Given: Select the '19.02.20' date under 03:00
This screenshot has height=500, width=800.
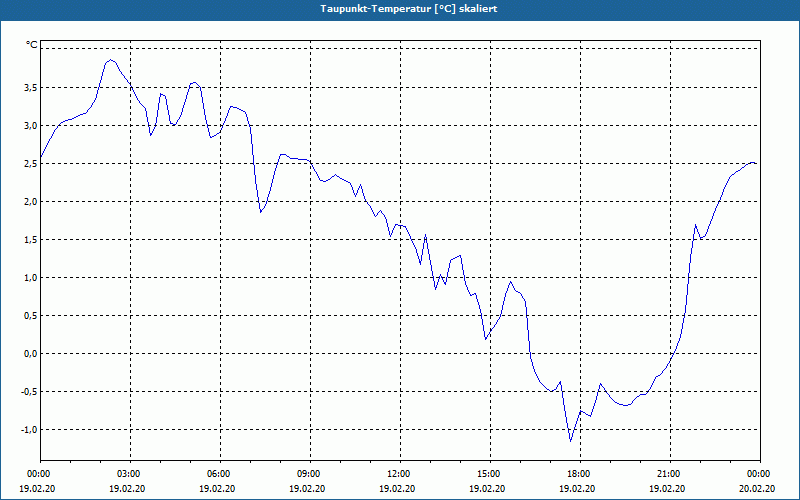Looking at the screenshot, I should (128, 488).
